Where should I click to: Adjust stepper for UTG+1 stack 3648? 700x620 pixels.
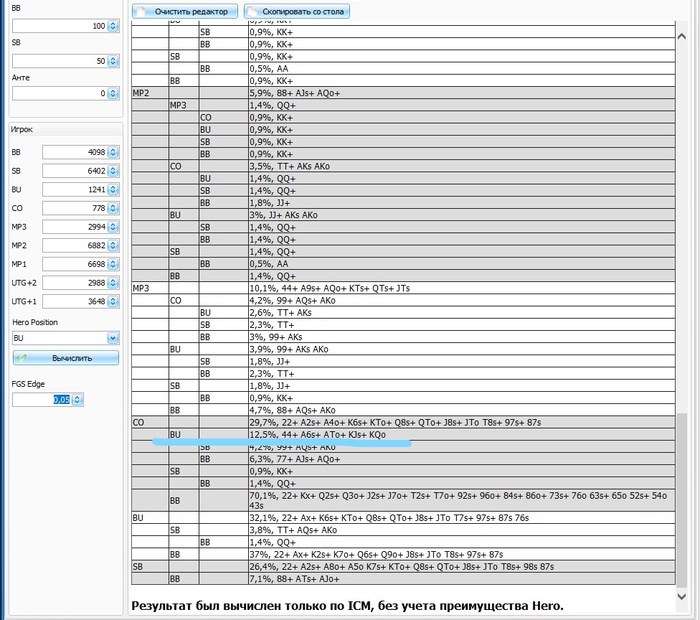click(113, 301)
